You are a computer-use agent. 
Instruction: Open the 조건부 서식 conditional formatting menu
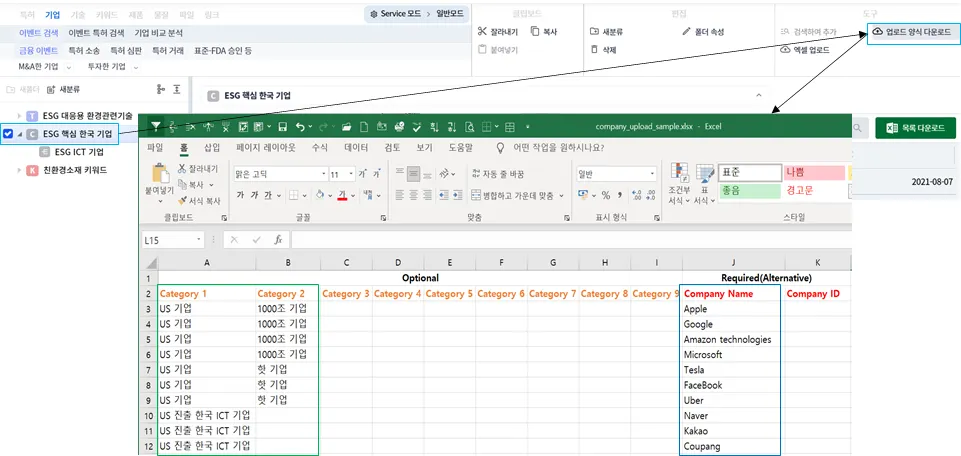pyautogui.click(x=678, y=183)
